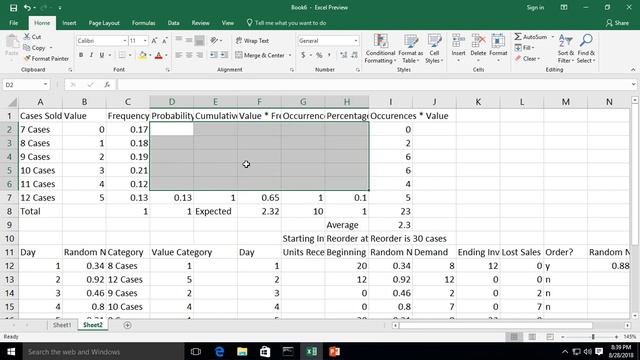Click into the formula bar field

[373, 84]
